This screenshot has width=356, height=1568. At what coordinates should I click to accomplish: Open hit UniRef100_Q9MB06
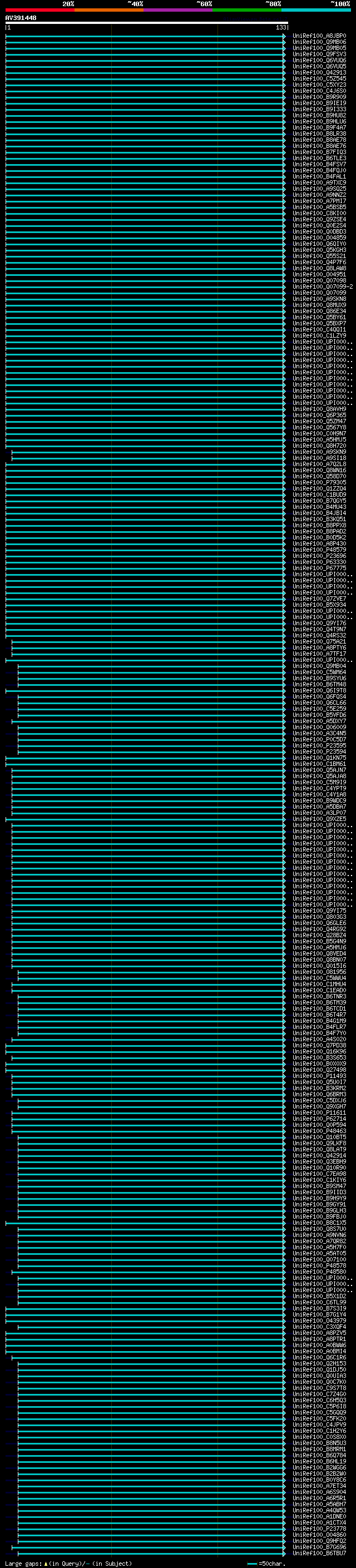tap(319, 42)
